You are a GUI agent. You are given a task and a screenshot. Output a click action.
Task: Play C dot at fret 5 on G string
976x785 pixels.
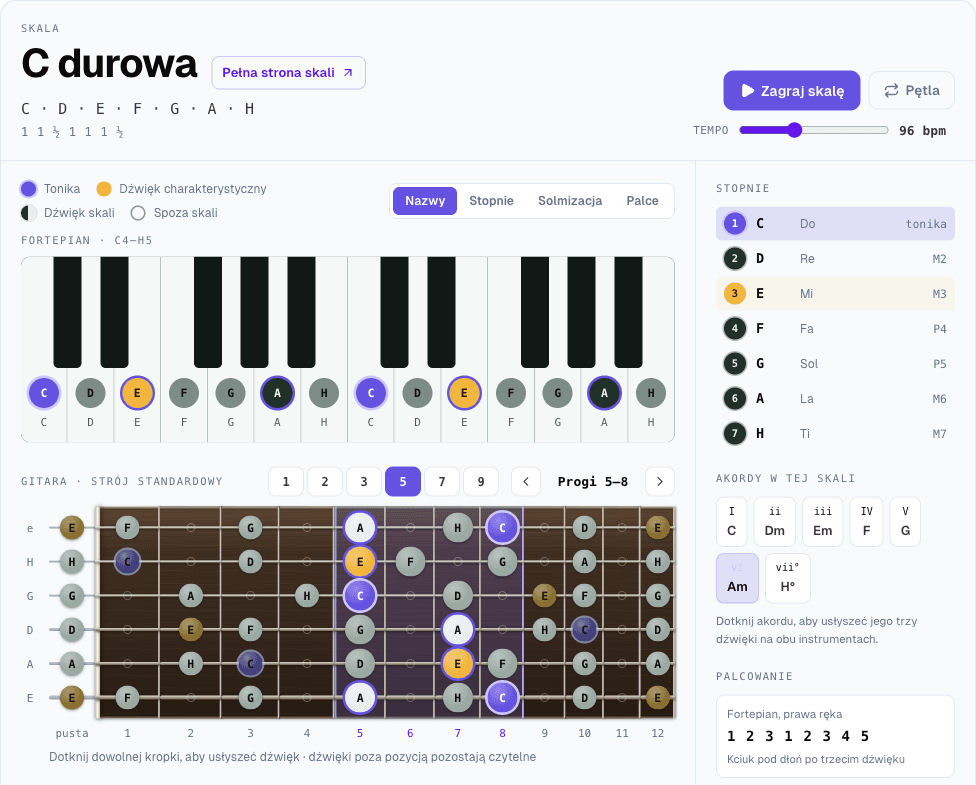(360, 596)
